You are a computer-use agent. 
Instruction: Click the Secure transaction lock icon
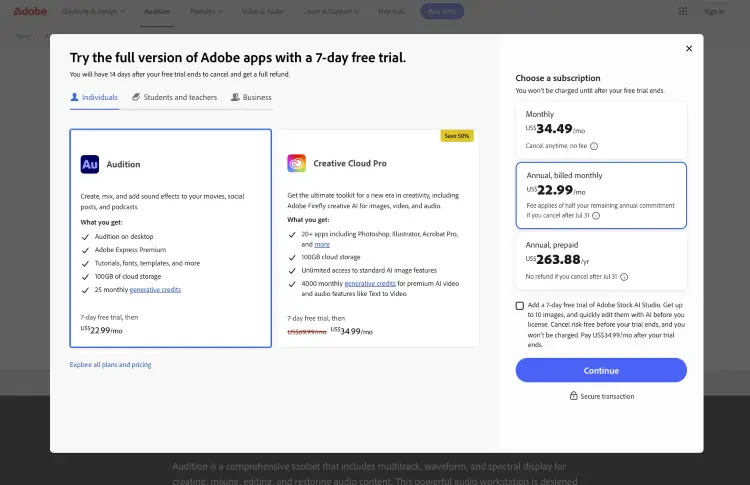point(574,396)
